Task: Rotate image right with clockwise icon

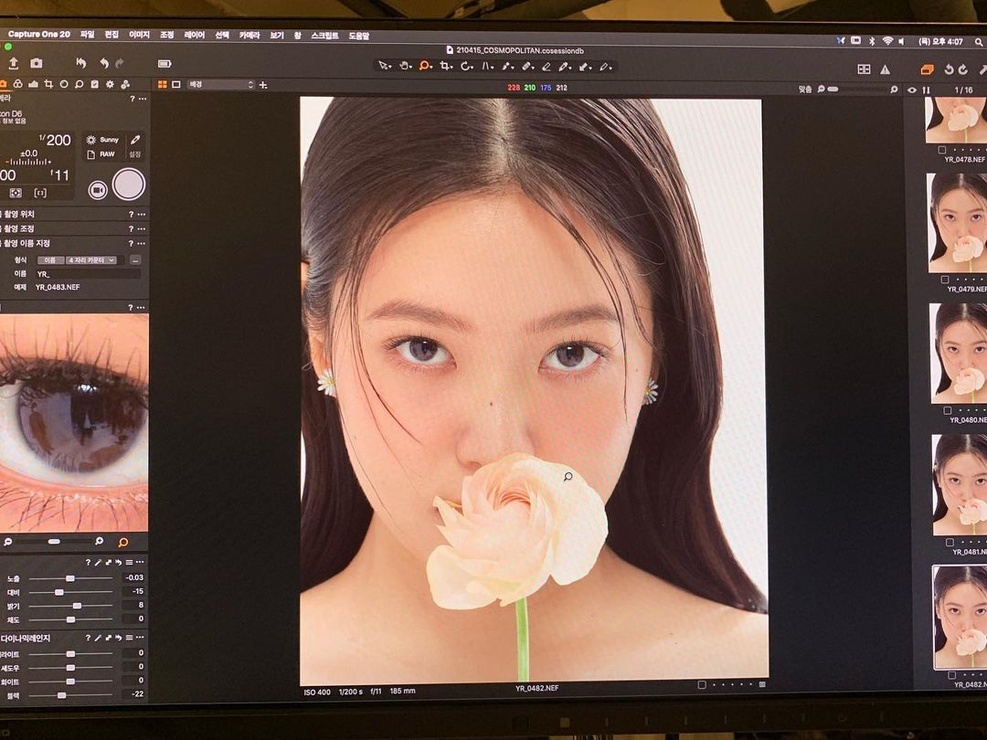Action: tap(963, 70)
